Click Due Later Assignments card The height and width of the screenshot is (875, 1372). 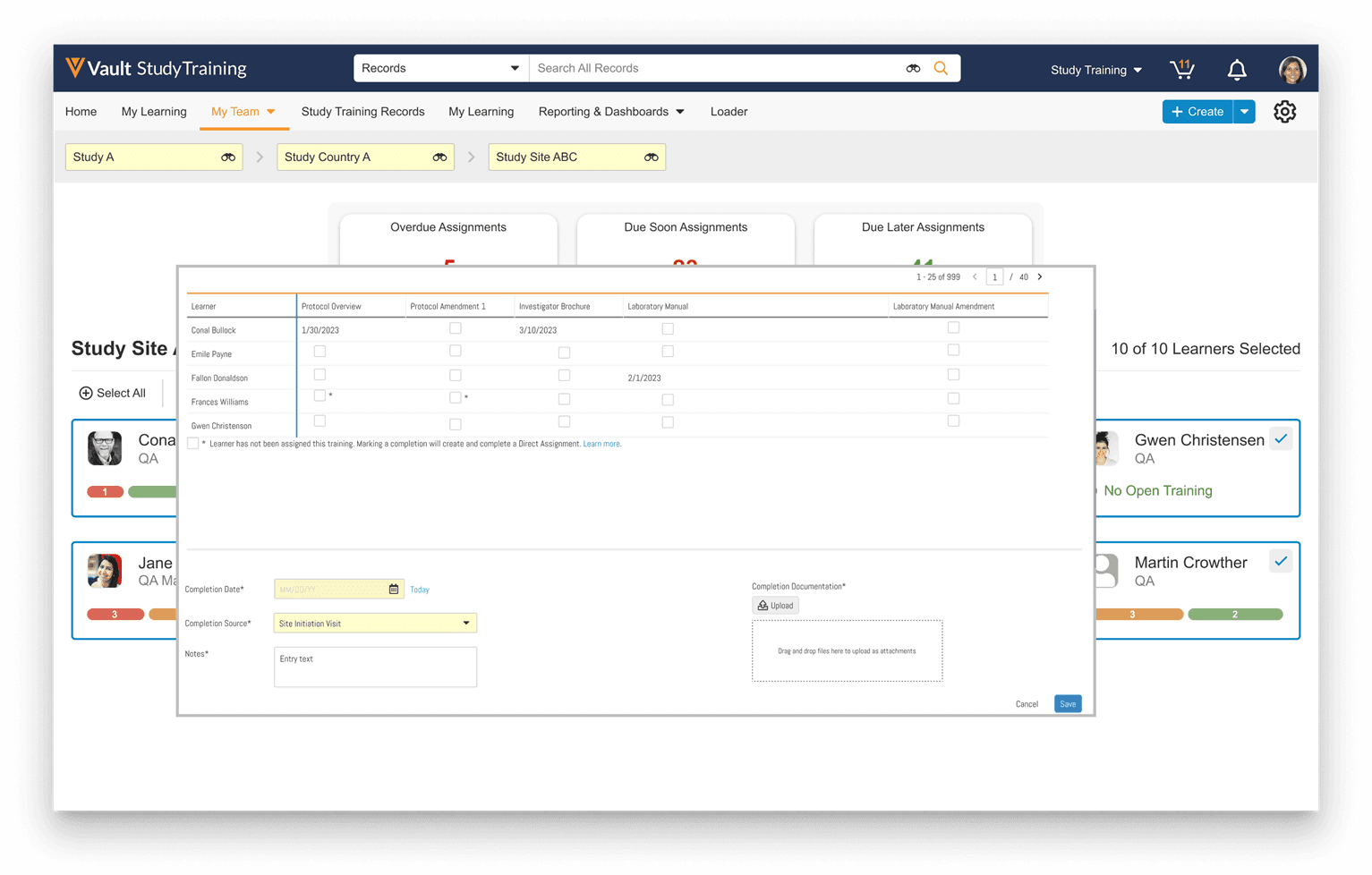point(923,238)
